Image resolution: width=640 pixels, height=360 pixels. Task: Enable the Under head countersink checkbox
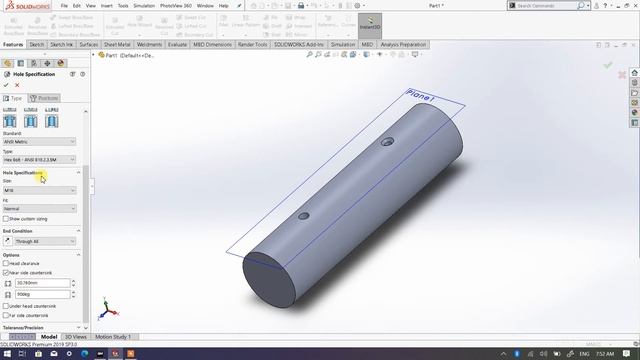(6, 306)
